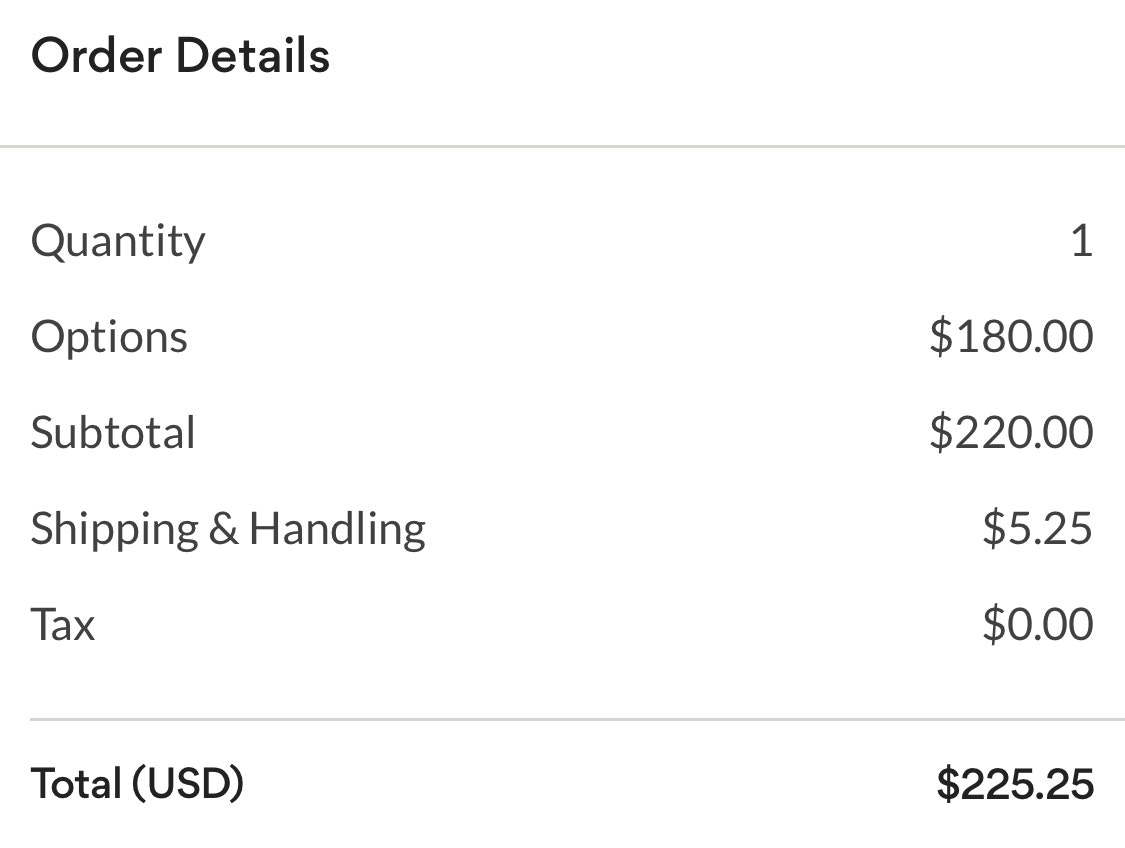Select the Options label
Viewport: 1125px width, 848px height.
pos(109,337)
